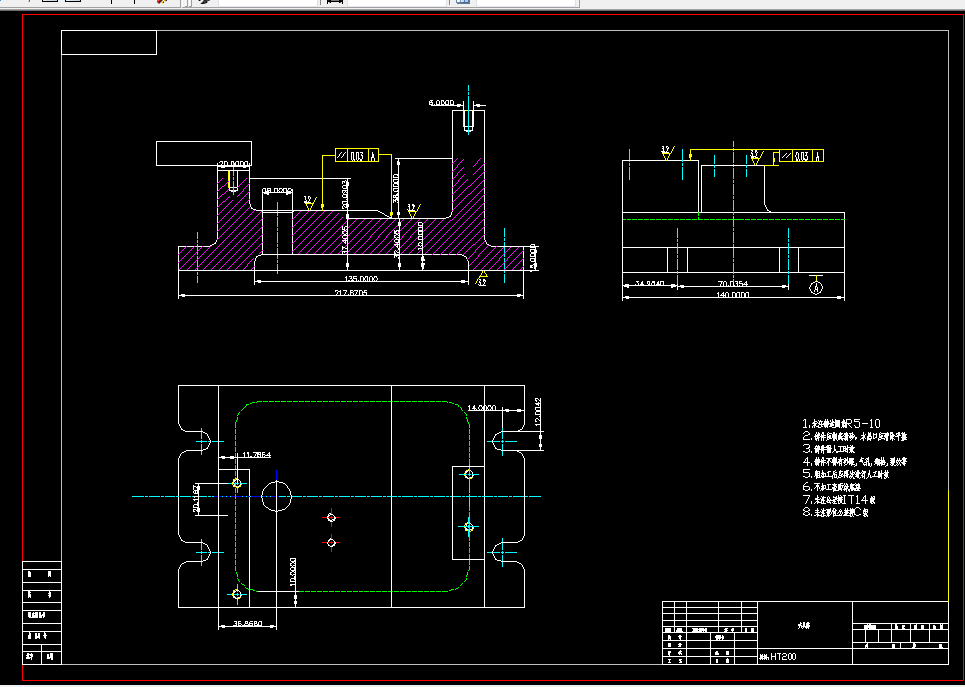Click the HT200 material text in title block
This screenshot has height=687, width=965.
click(x=783, y=657)
